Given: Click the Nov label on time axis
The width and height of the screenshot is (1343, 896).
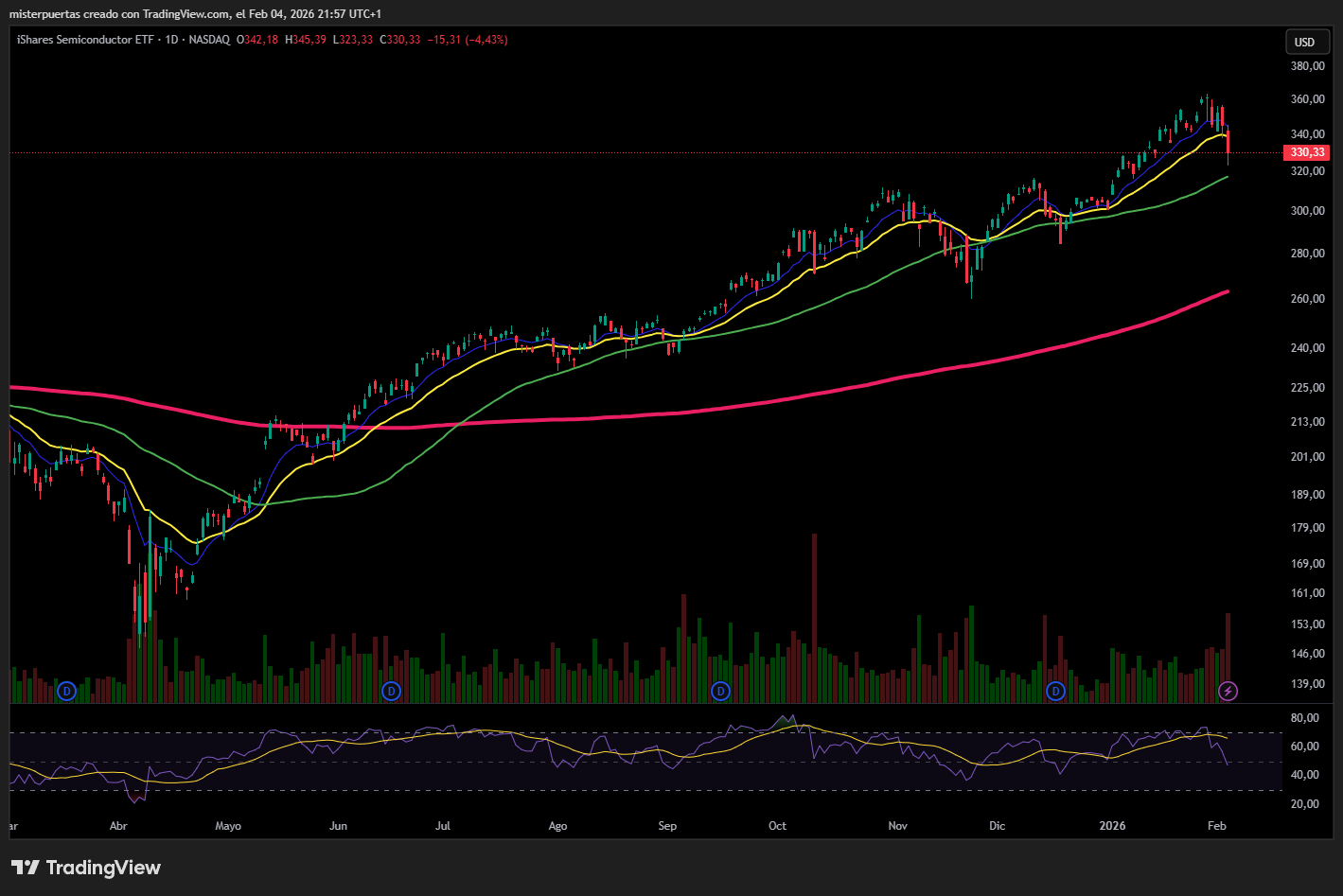Looking at the screenshot, I should 897,826.
